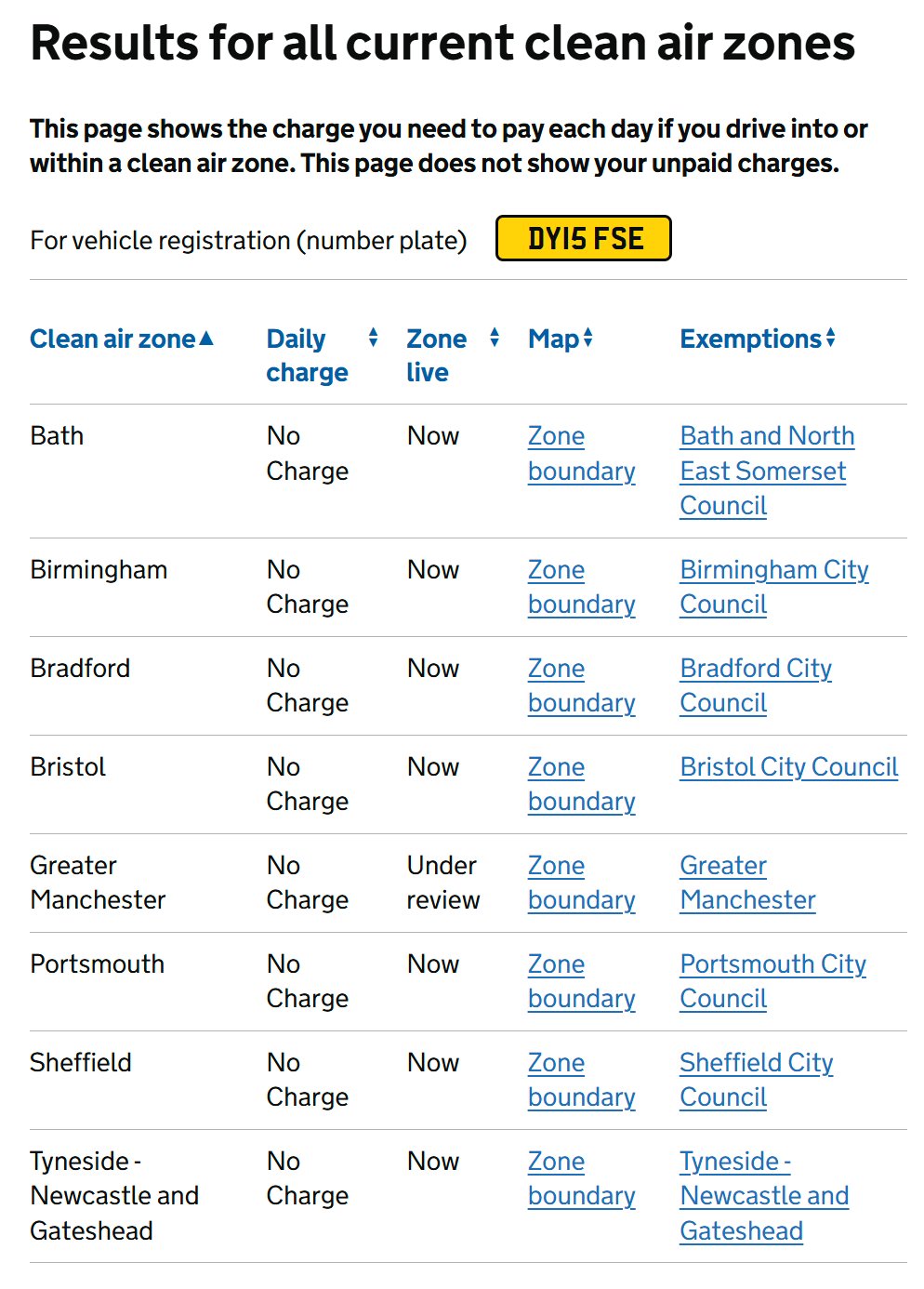Sort table by Daily charge header
The width and height of the screenshot is (924, 1289).
coord(307,355)
